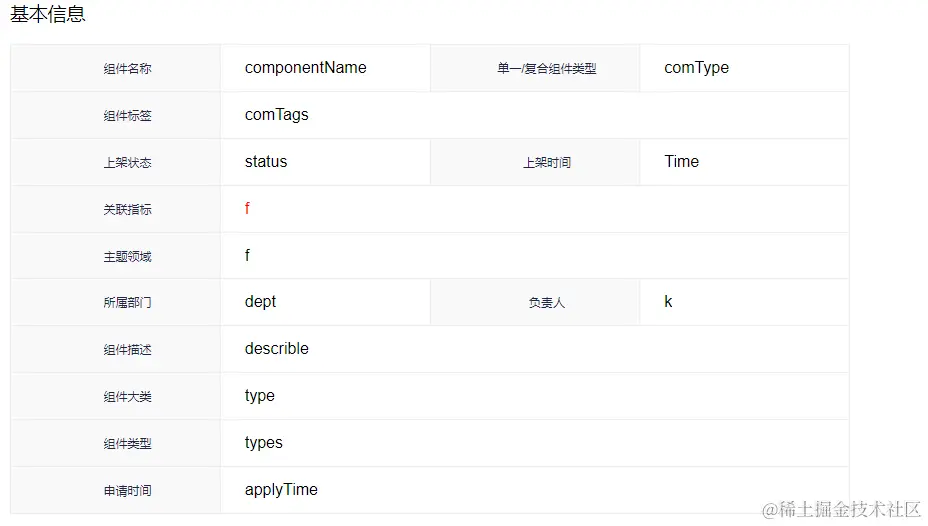Click the dept value
This screenshot has height=526, width=928.
pyautogui.click(x=260, y=302)
